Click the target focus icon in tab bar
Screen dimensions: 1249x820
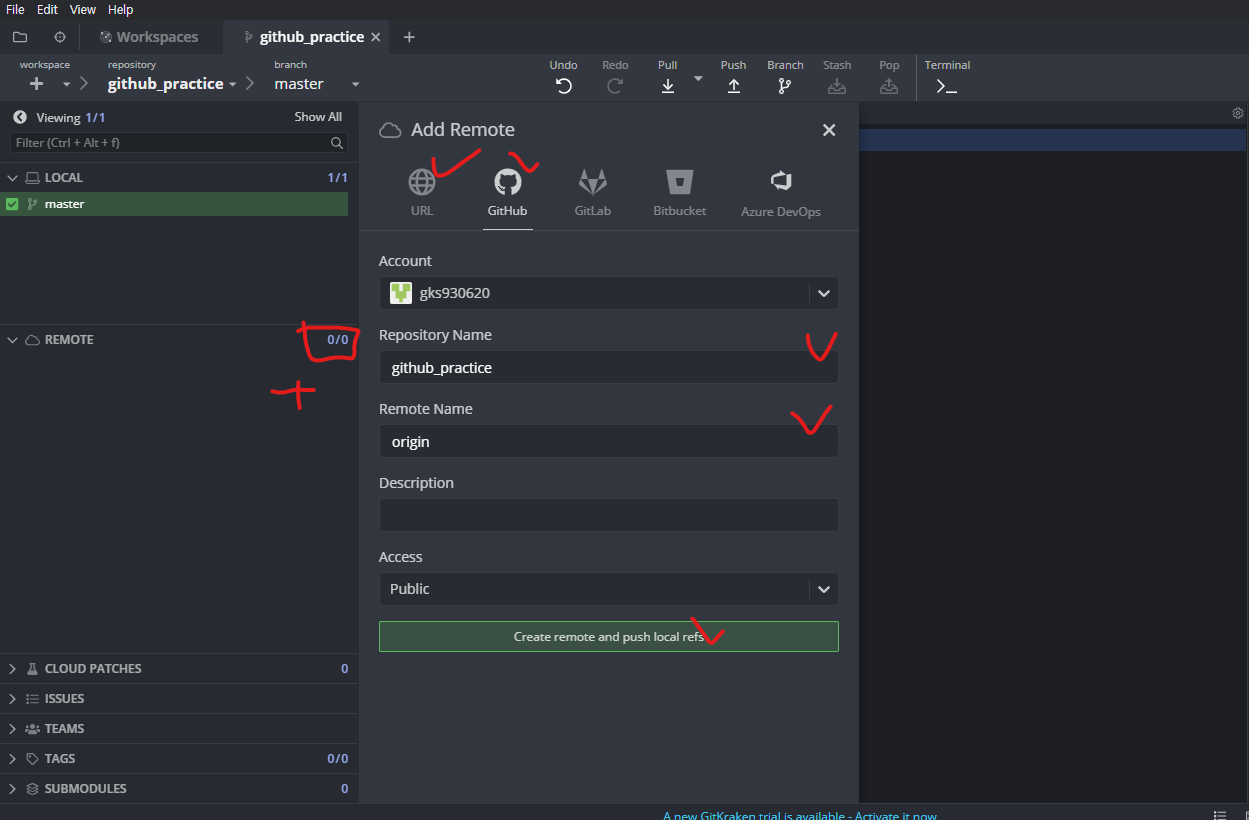[60, 37]
